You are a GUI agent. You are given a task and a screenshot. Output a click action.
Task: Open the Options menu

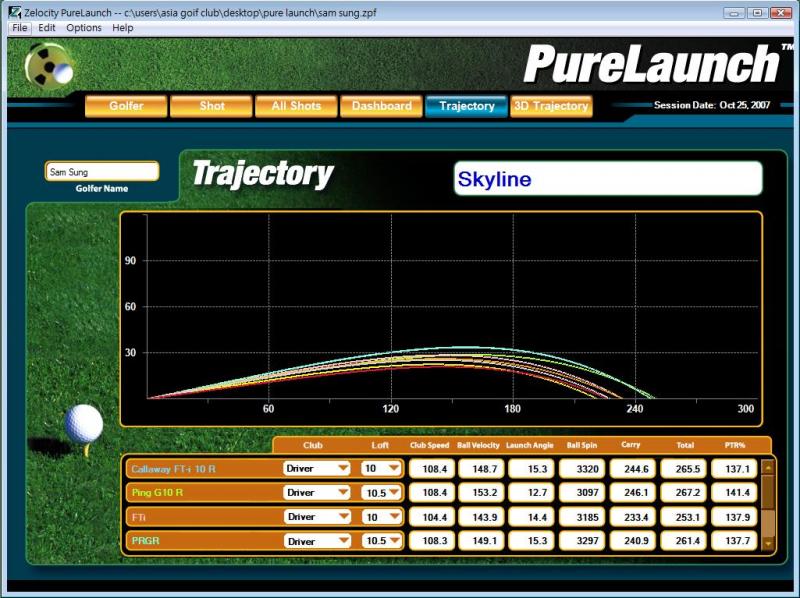[x=84, y=28]
